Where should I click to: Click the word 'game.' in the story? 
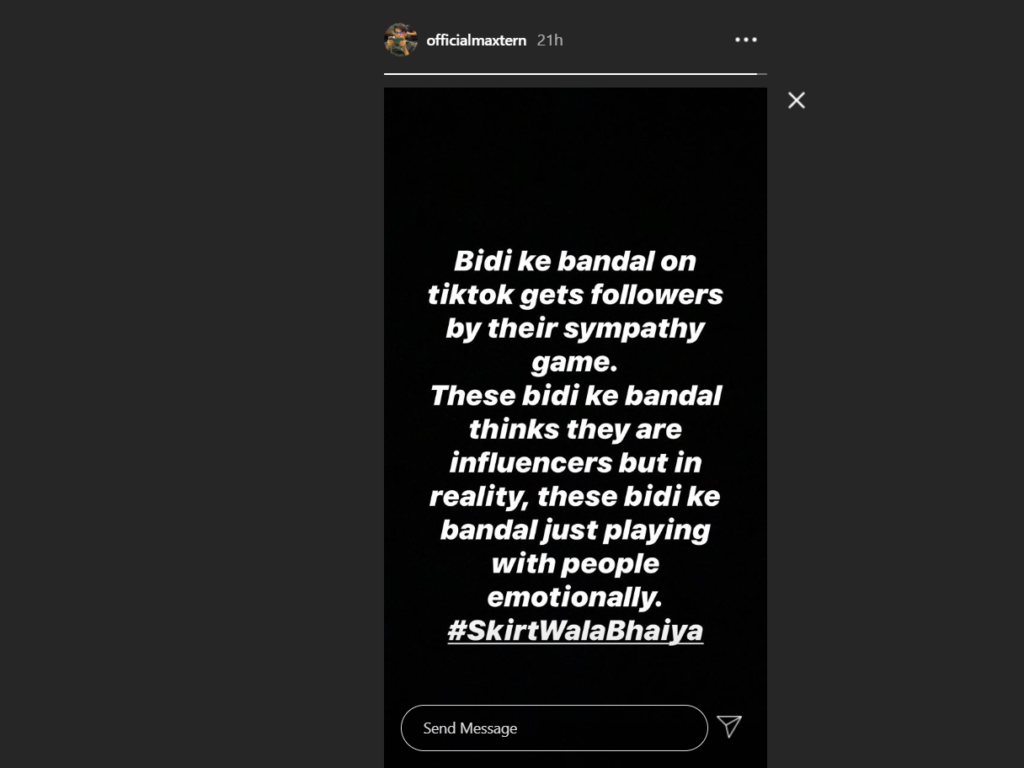[575, 362]
